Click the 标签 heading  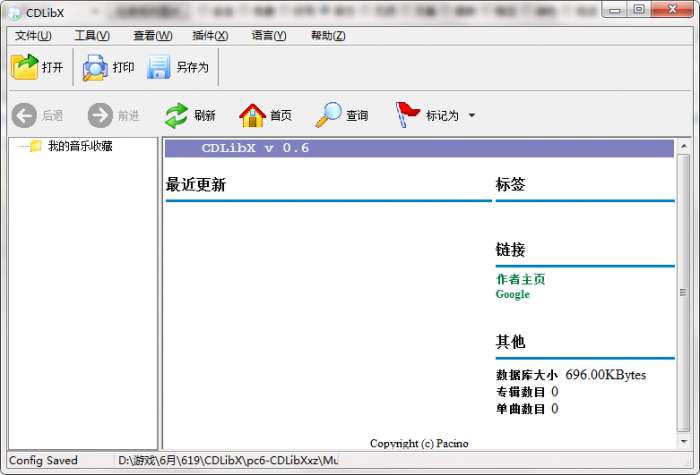coord(510,184)
